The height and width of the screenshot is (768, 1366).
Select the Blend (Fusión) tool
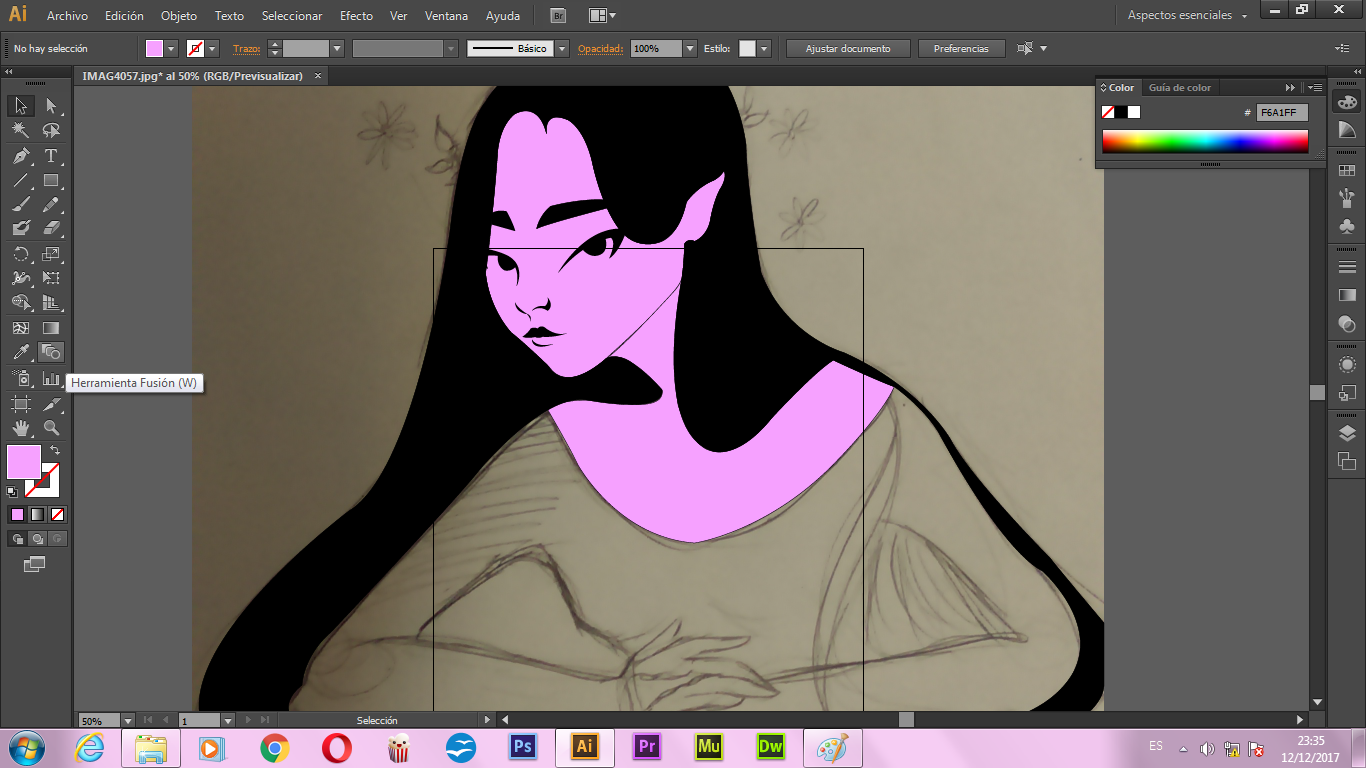tap(51, 352)
